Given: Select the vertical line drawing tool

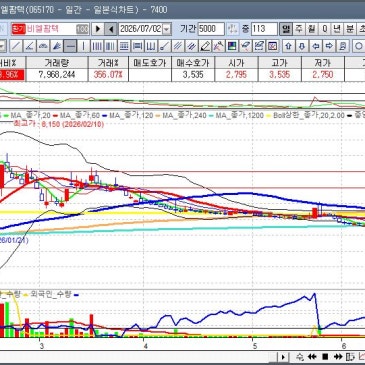Looking at the screenshot, I should pos(83,46).
